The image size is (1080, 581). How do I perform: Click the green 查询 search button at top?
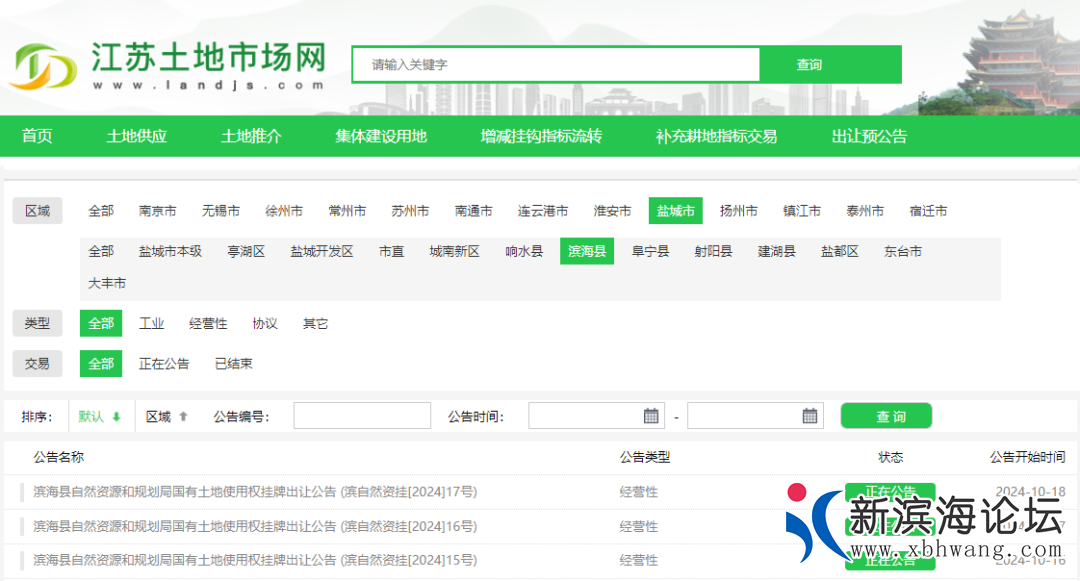[809, 65]
